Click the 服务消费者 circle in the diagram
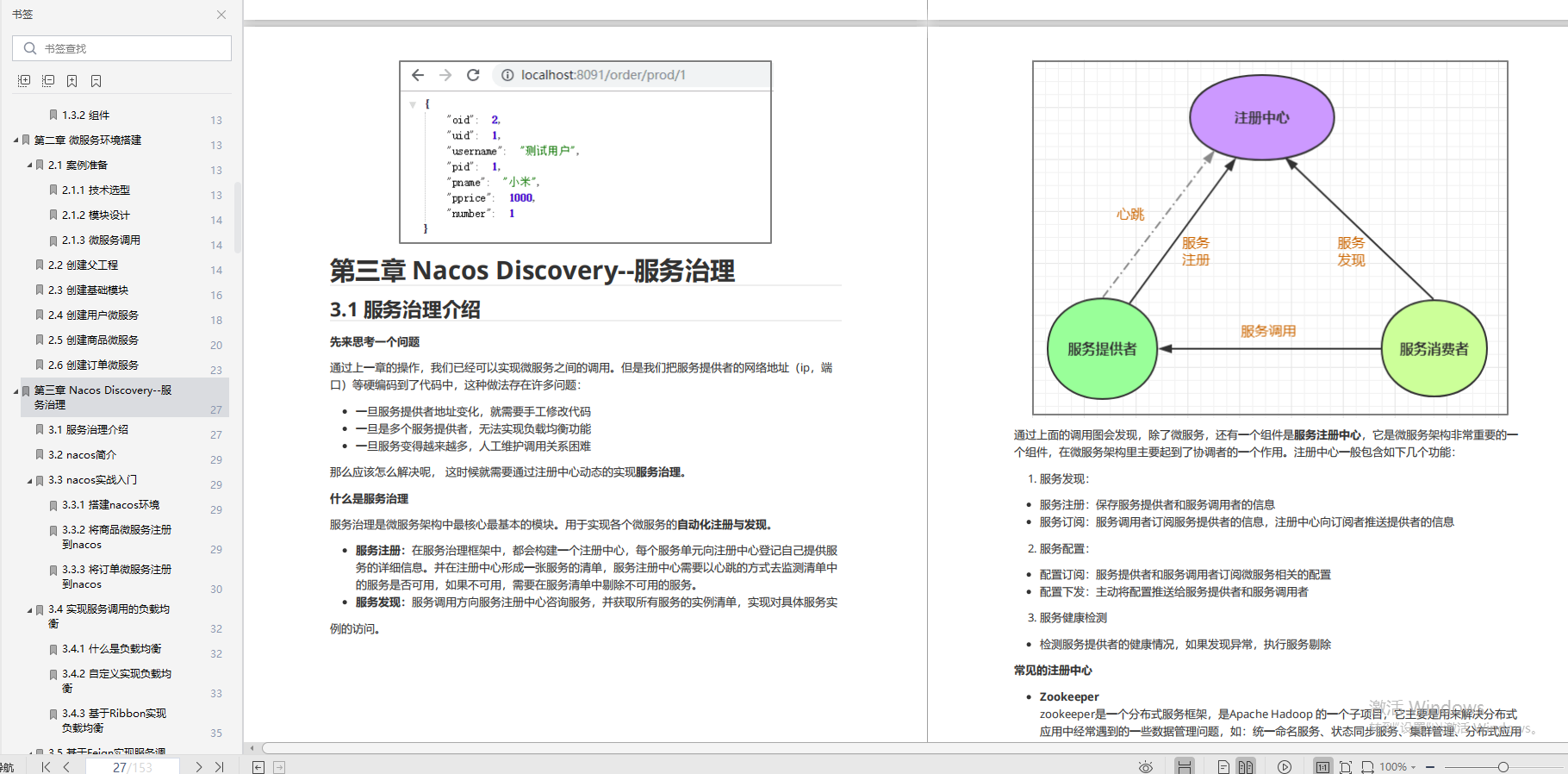The image size is (1568, 774). point(1434,348)
